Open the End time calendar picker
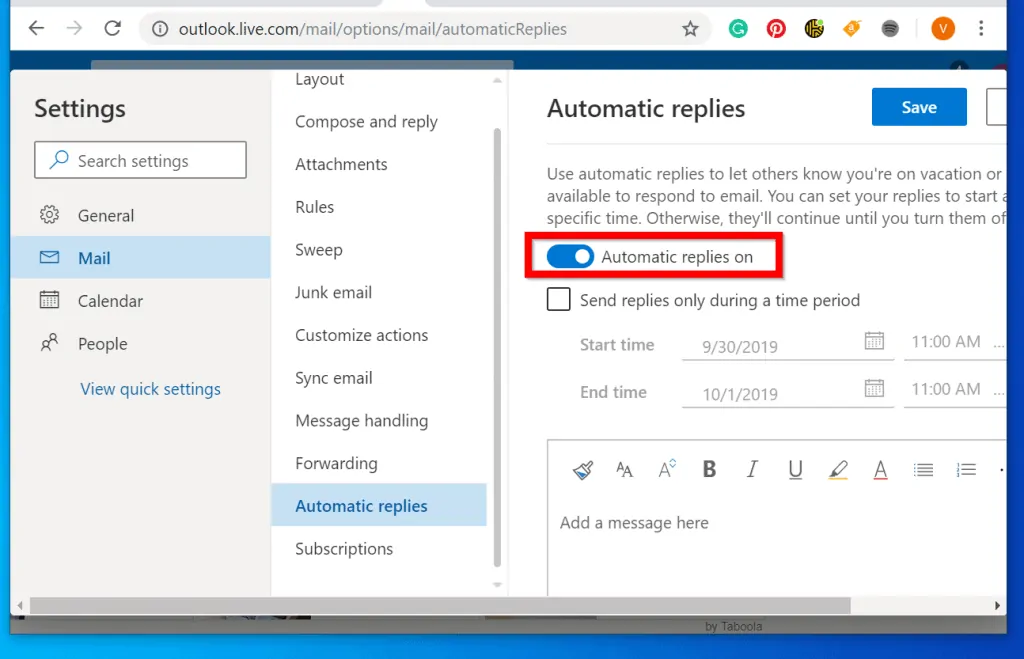This screenshot has height=659, width=1024. click(x=874, y=388)
